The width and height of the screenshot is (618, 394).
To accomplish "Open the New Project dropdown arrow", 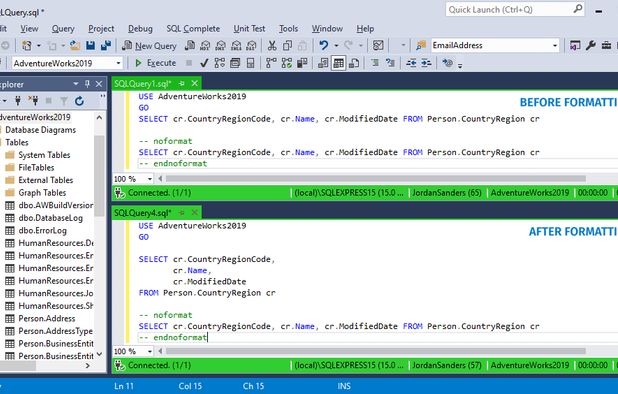I will 39,46.
